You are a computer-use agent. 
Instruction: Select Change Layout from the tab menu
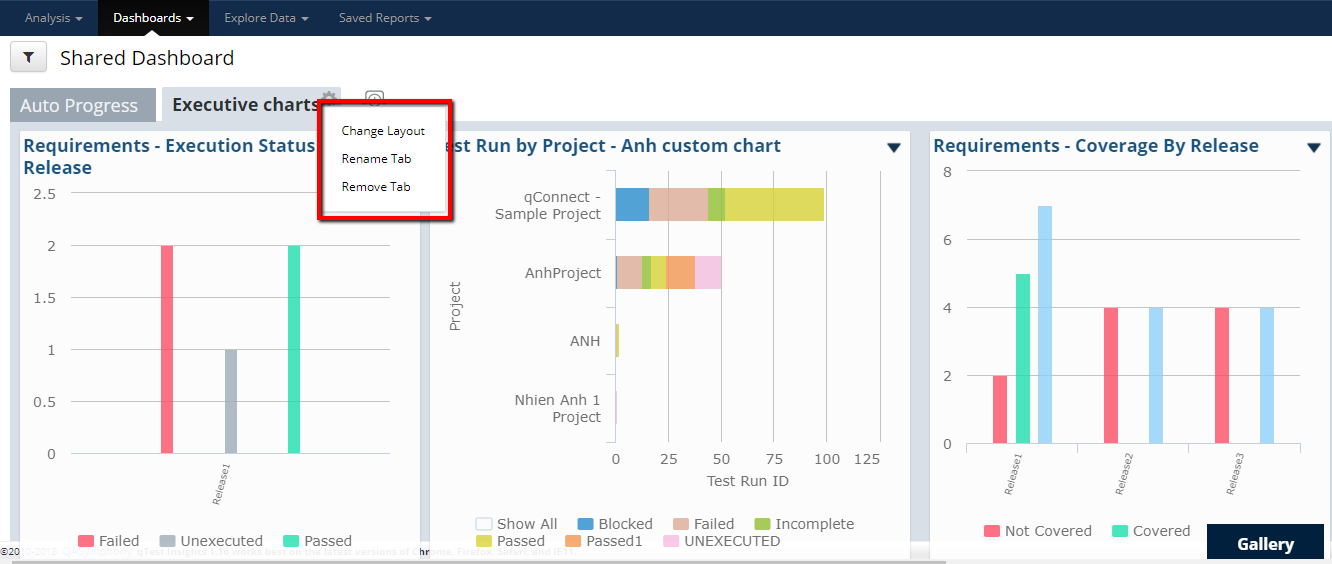383,131
